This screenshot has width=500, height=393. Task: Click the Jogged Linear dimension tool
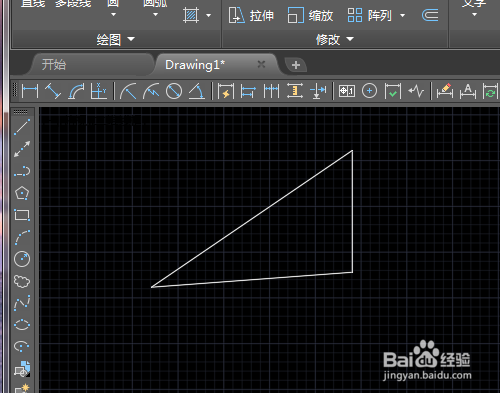pyautogui.click(x=416, y=91)
